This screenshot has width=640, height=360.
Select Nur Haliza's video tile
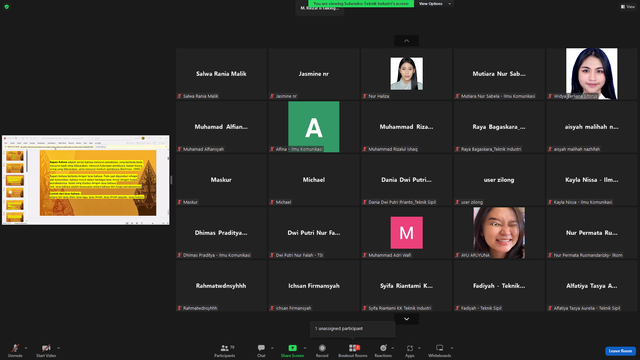407,73
